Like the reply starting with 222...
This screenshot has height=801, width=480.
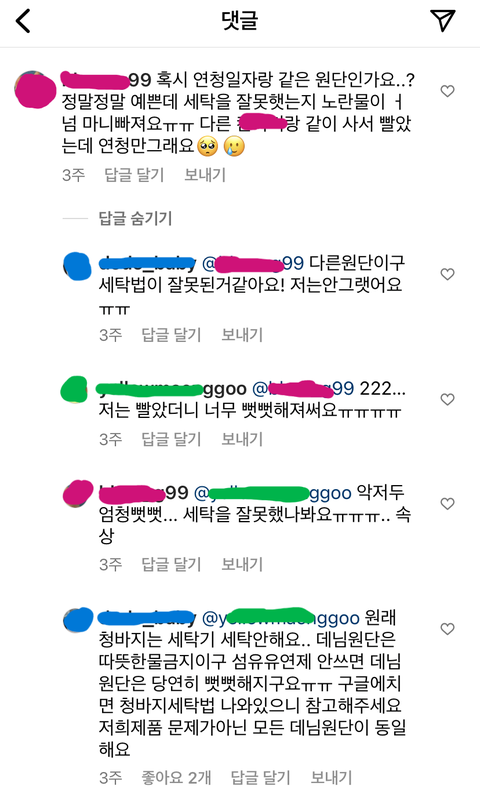coord(447,399)
